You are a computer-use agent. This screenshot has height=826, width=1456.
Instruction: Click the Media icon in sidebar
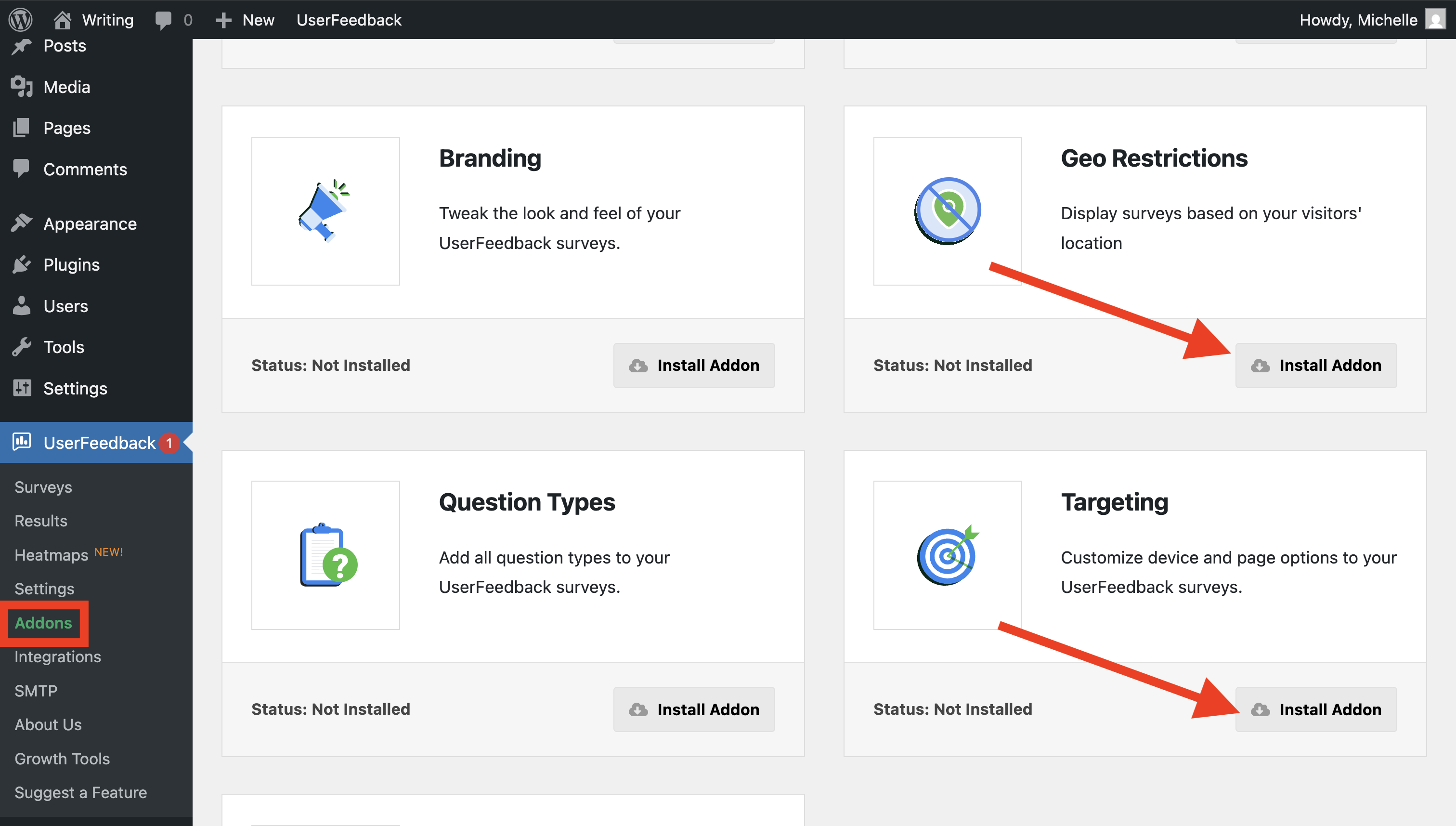coord(22,87)
